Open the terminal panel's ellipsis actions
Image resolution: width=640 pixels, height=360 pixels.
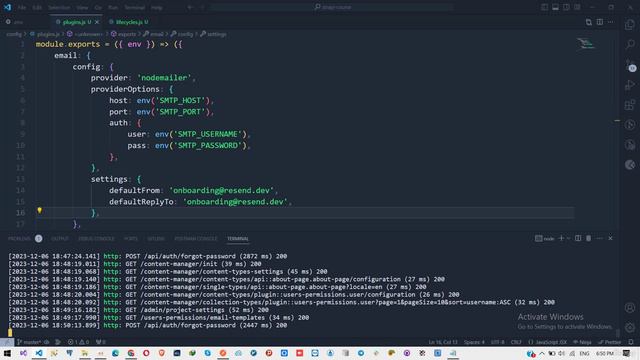point(600,238)
